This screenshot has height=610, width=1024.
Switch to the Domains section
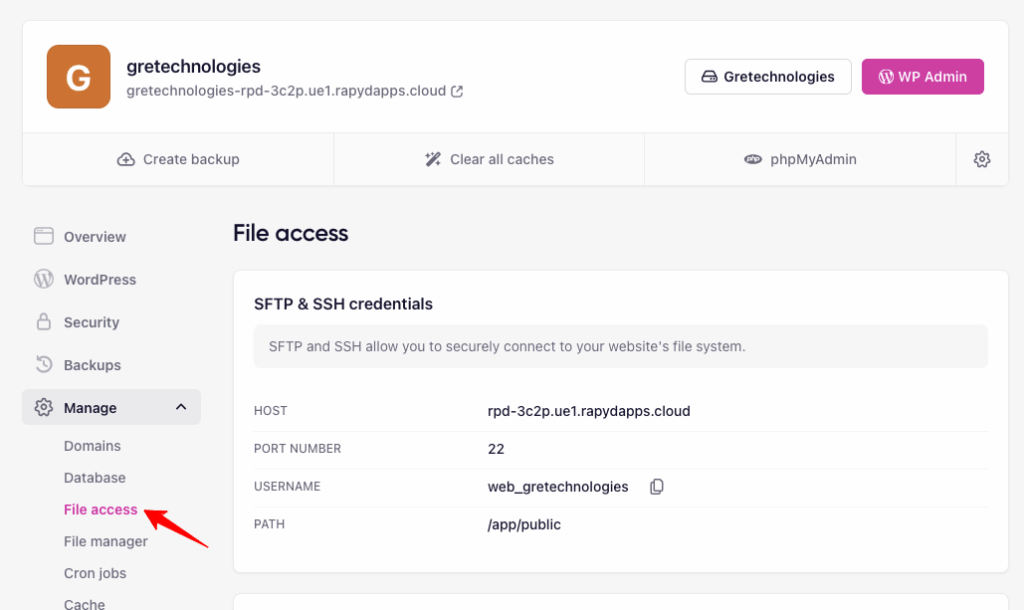pos(92,446)
